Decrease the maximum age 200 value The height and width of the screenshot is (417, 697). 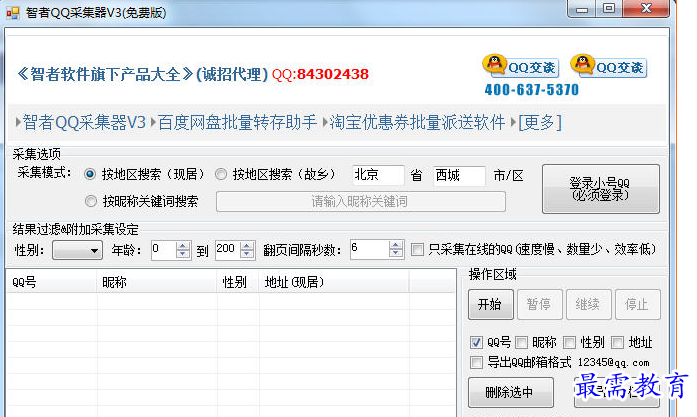coord(247,254)
